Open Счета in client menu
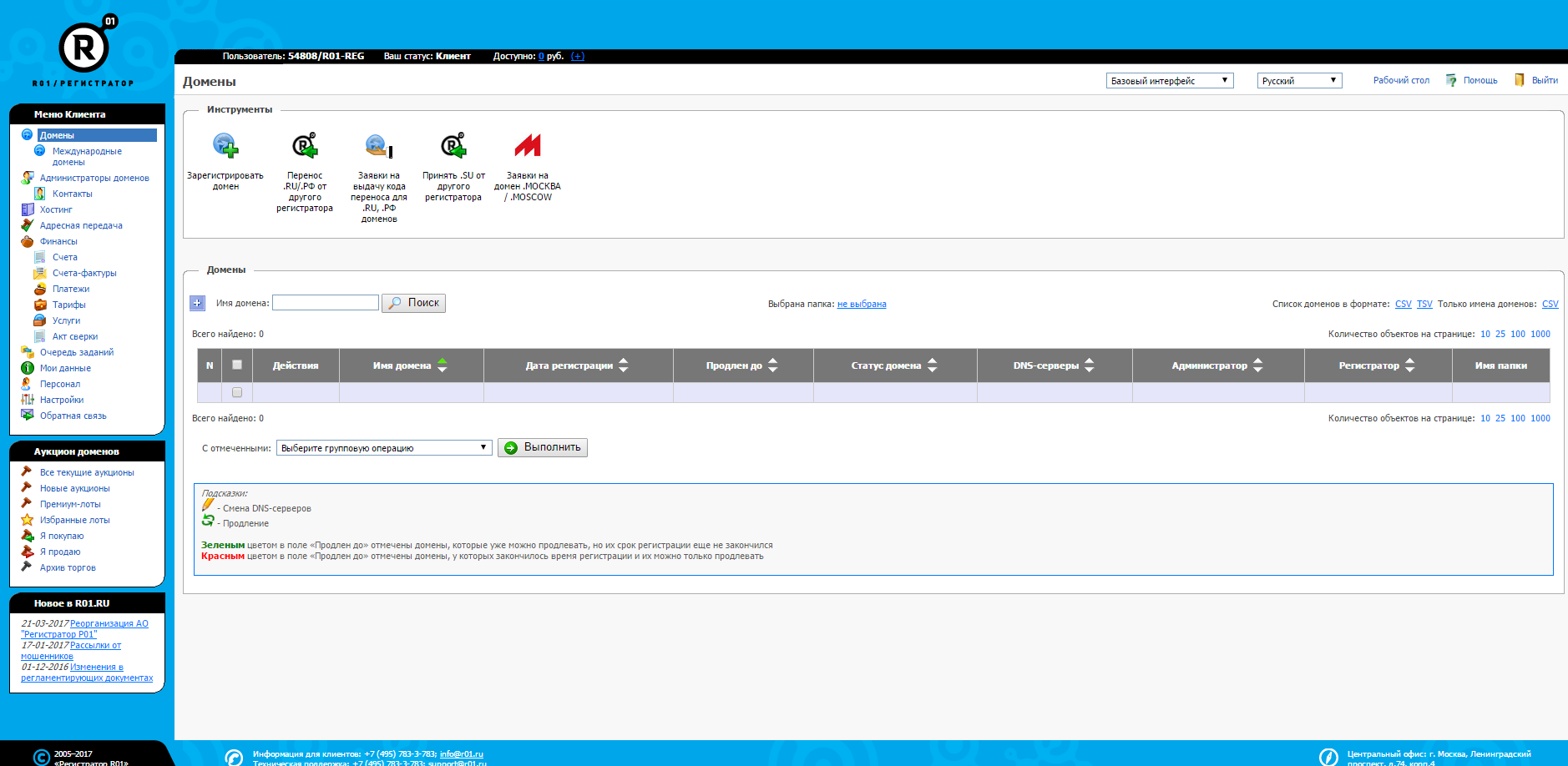Viewport: 1568px width, 766px height. pos(65,257)
